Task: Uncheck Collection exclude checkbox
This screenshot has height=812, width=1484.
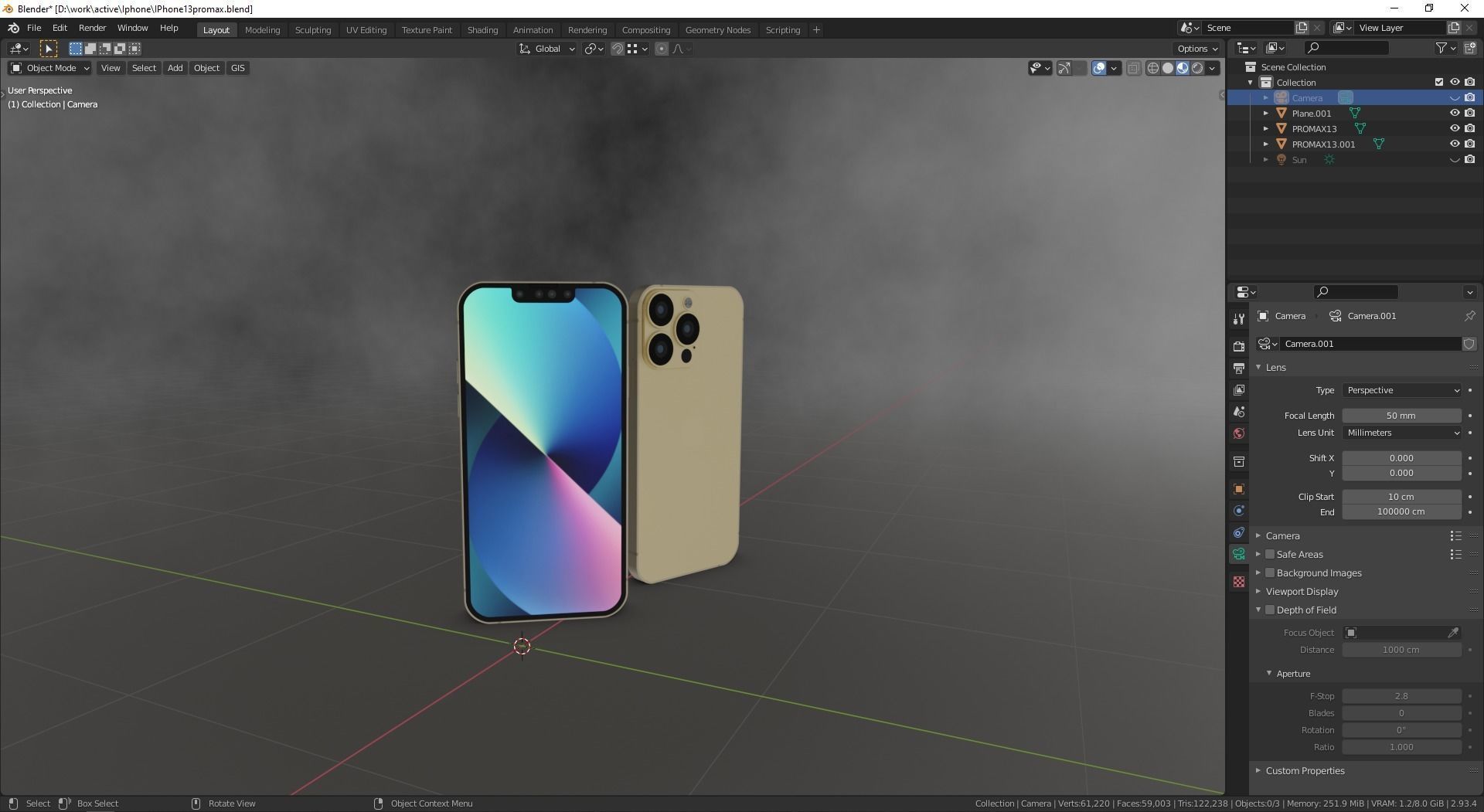Action: pyautogui.click(x=1438, y=82)
